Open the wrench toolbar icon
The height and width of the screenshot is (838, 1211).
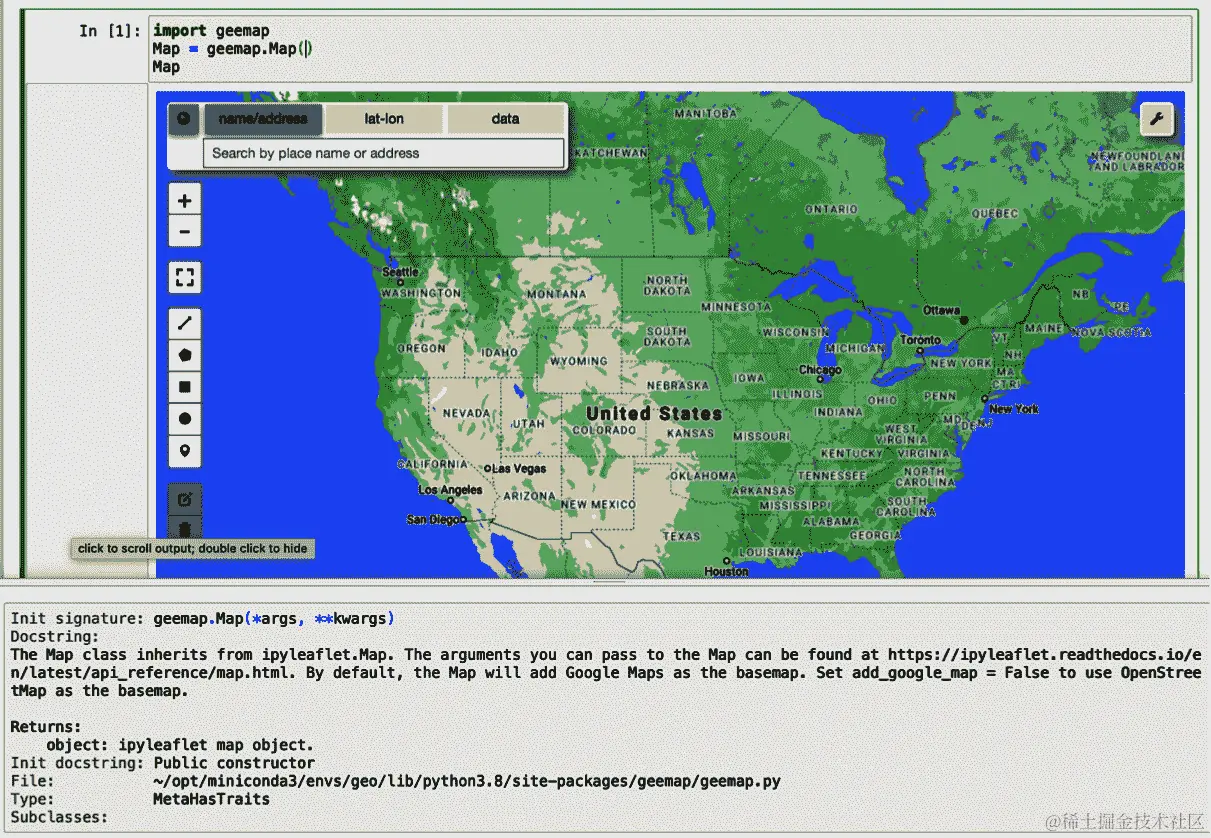[1156, 119]
